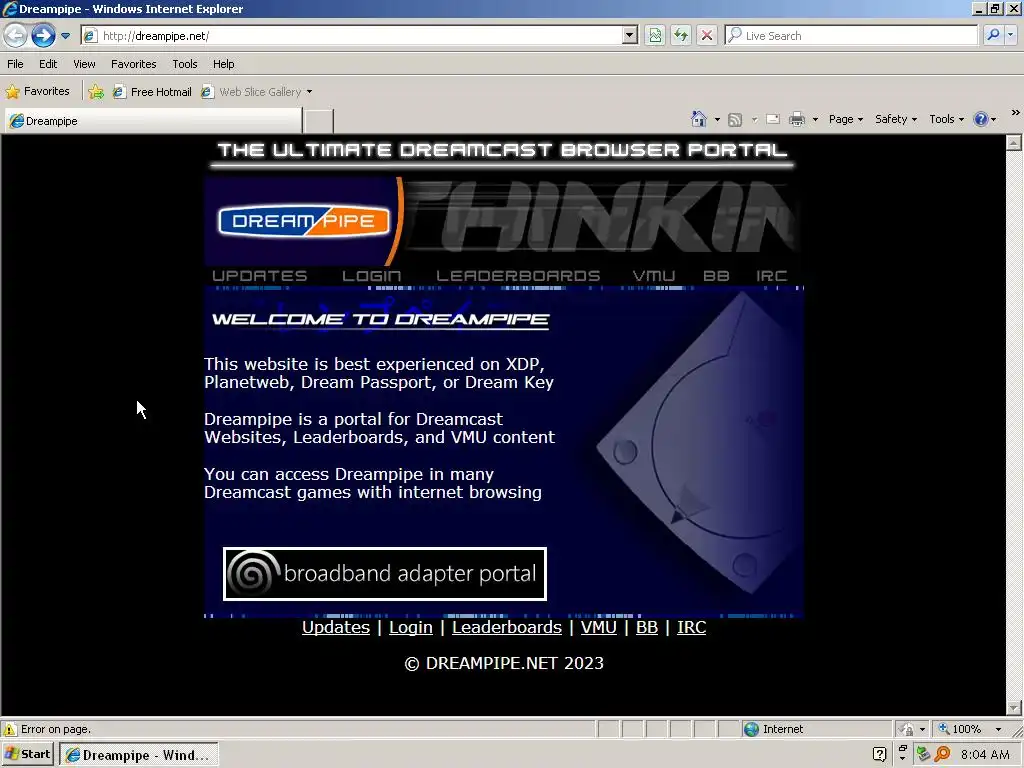Click the underlined IRC footer link
Viewport: 1024px width, 768px height.
pos(691,627)
